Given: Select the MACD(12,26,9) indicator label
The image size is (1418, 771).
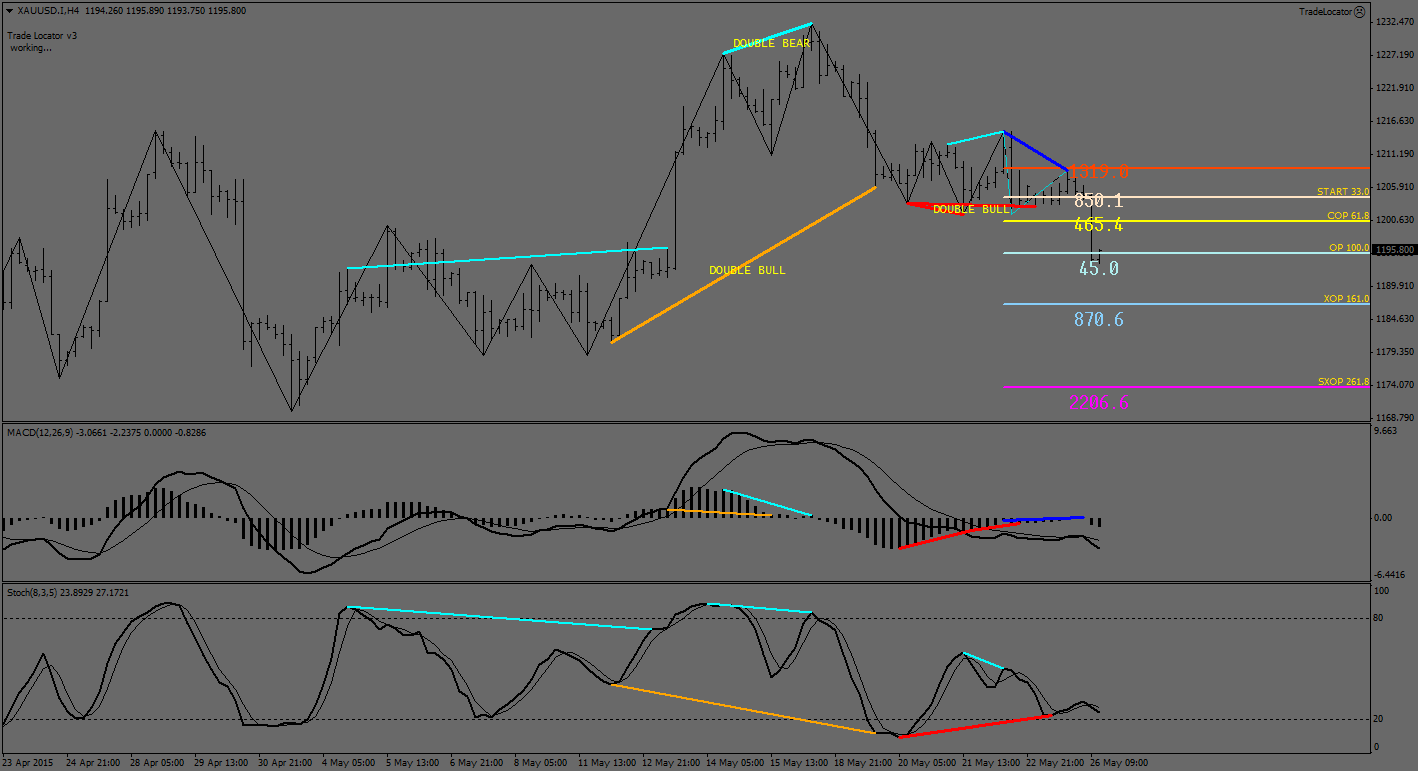Looking at the screenshot, I should tap(42, 432).
